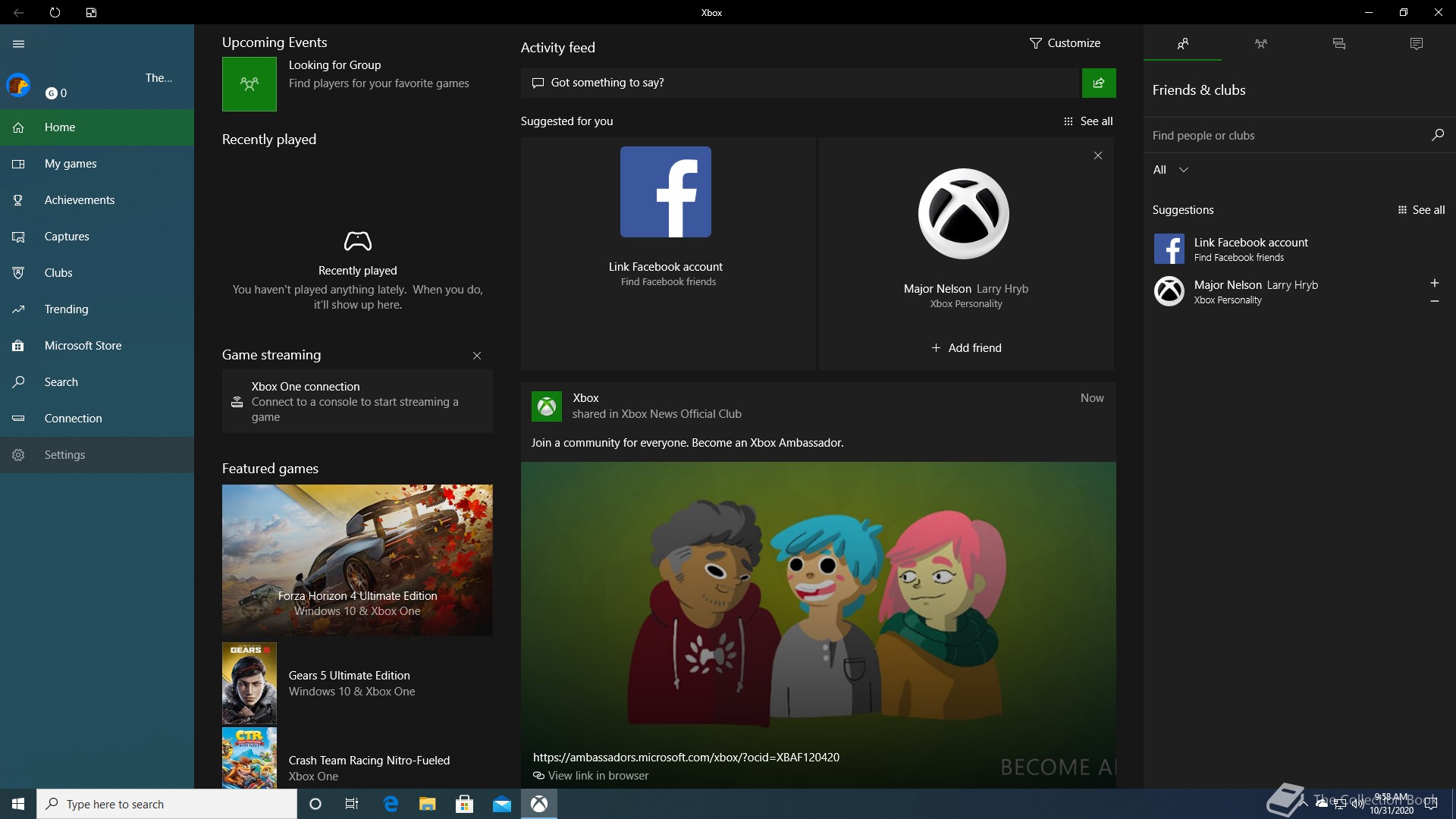Click Facebook icon in Suggestions list

pos(1169,249)
